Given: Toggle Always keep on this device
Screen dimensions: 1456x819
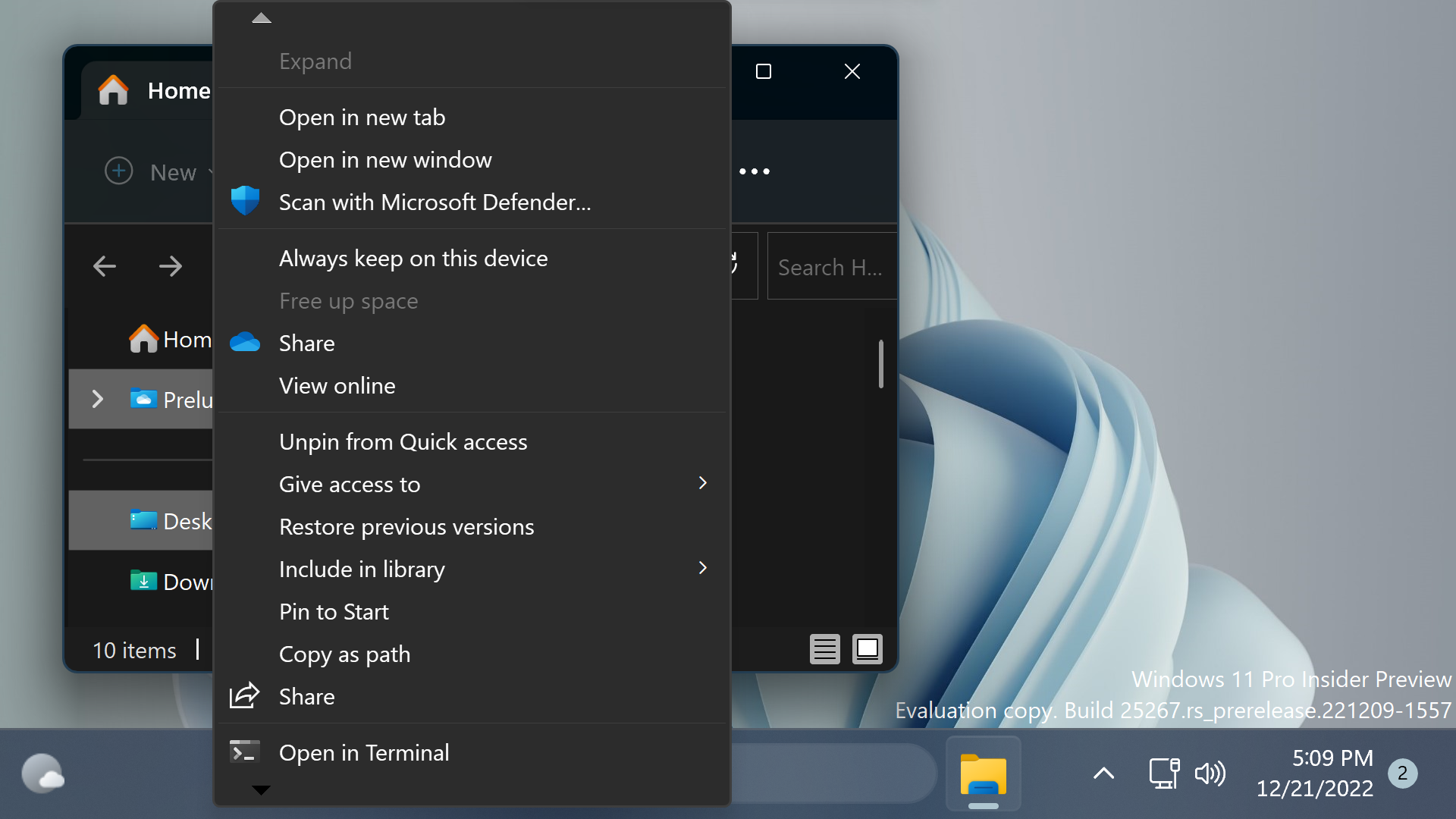Looking at the screenshot, I should click(413, 258).
